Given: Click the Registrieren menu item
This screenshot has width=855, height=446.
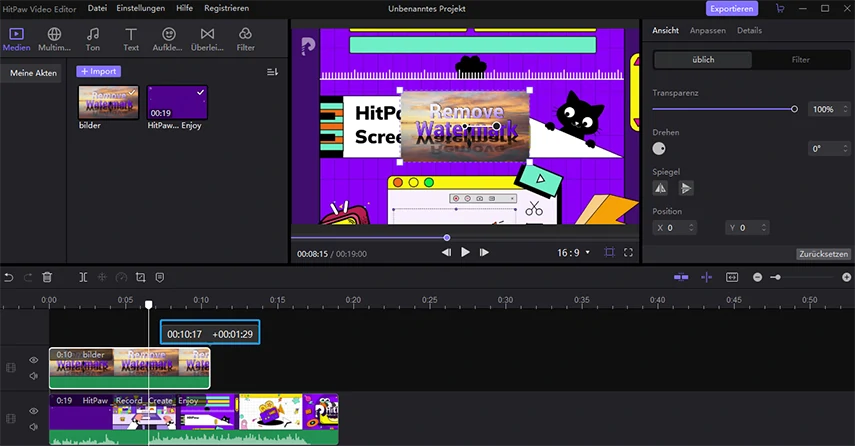Looking at the screenshot, I should click(226, 8).
